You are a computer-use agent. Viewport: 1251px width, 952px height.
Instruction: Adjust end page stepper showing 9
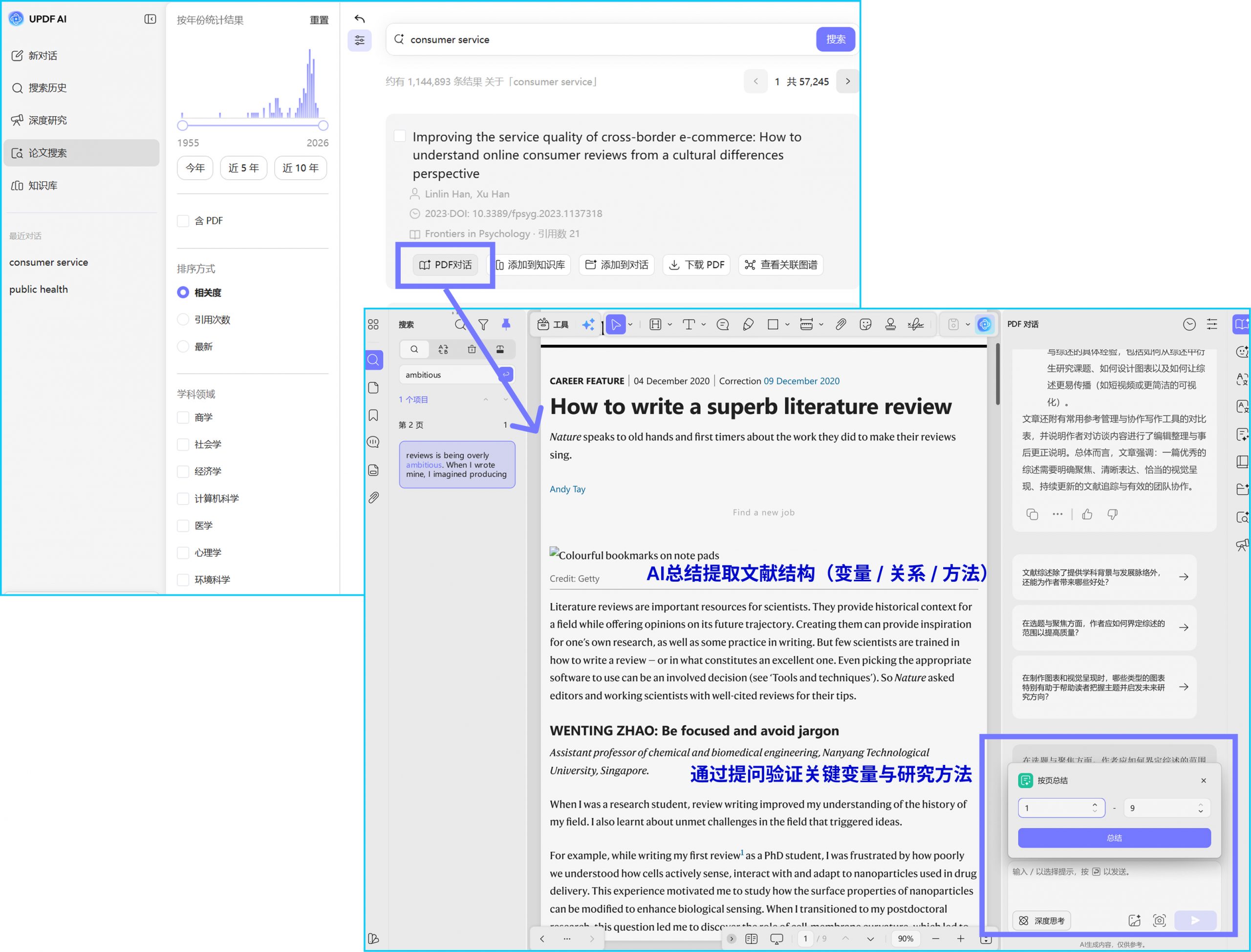1201,808
